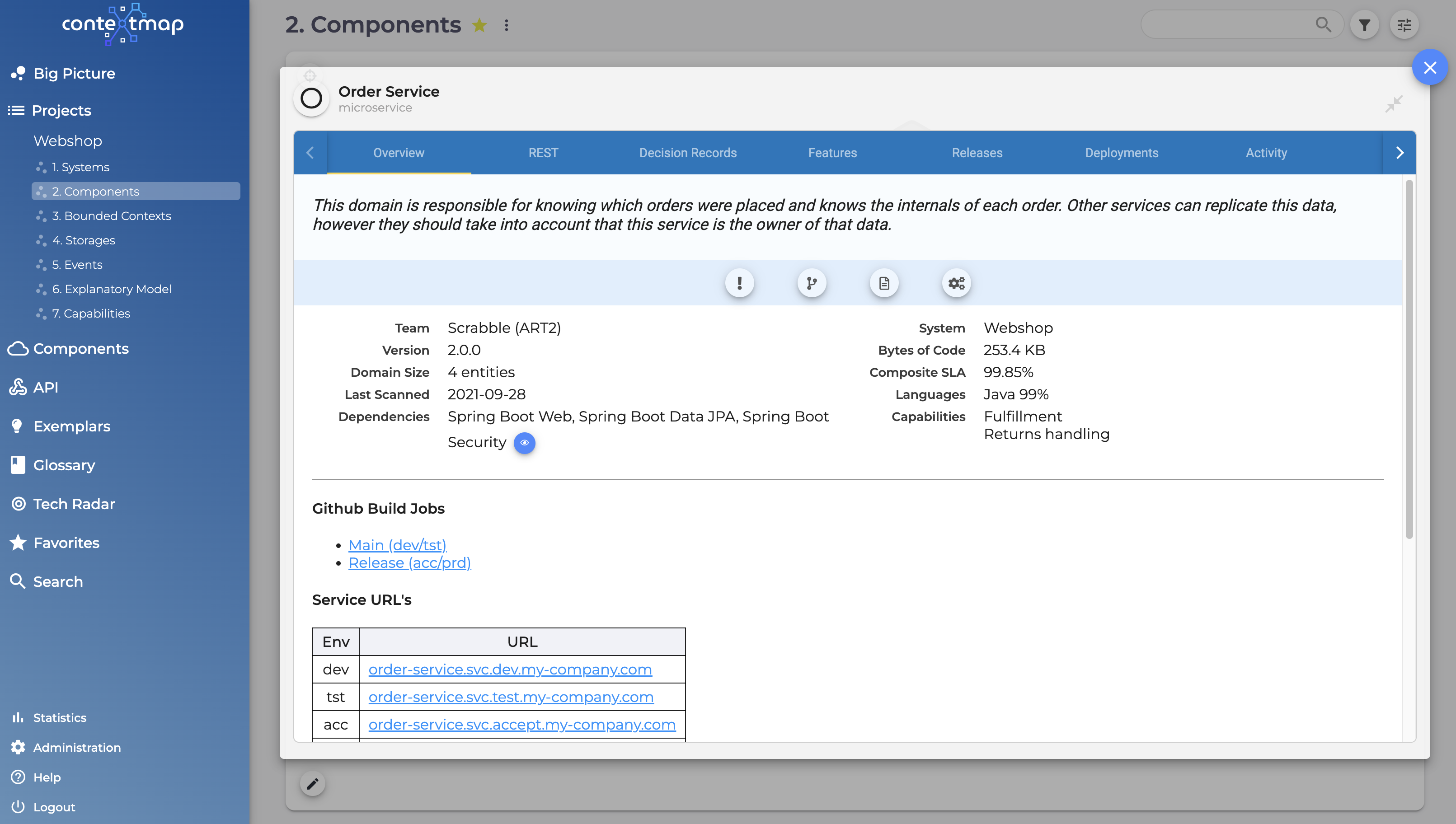This screenshot has width=1456, height=824.
Task: Click the exclamation issues icon
Action: pos(739,283)
